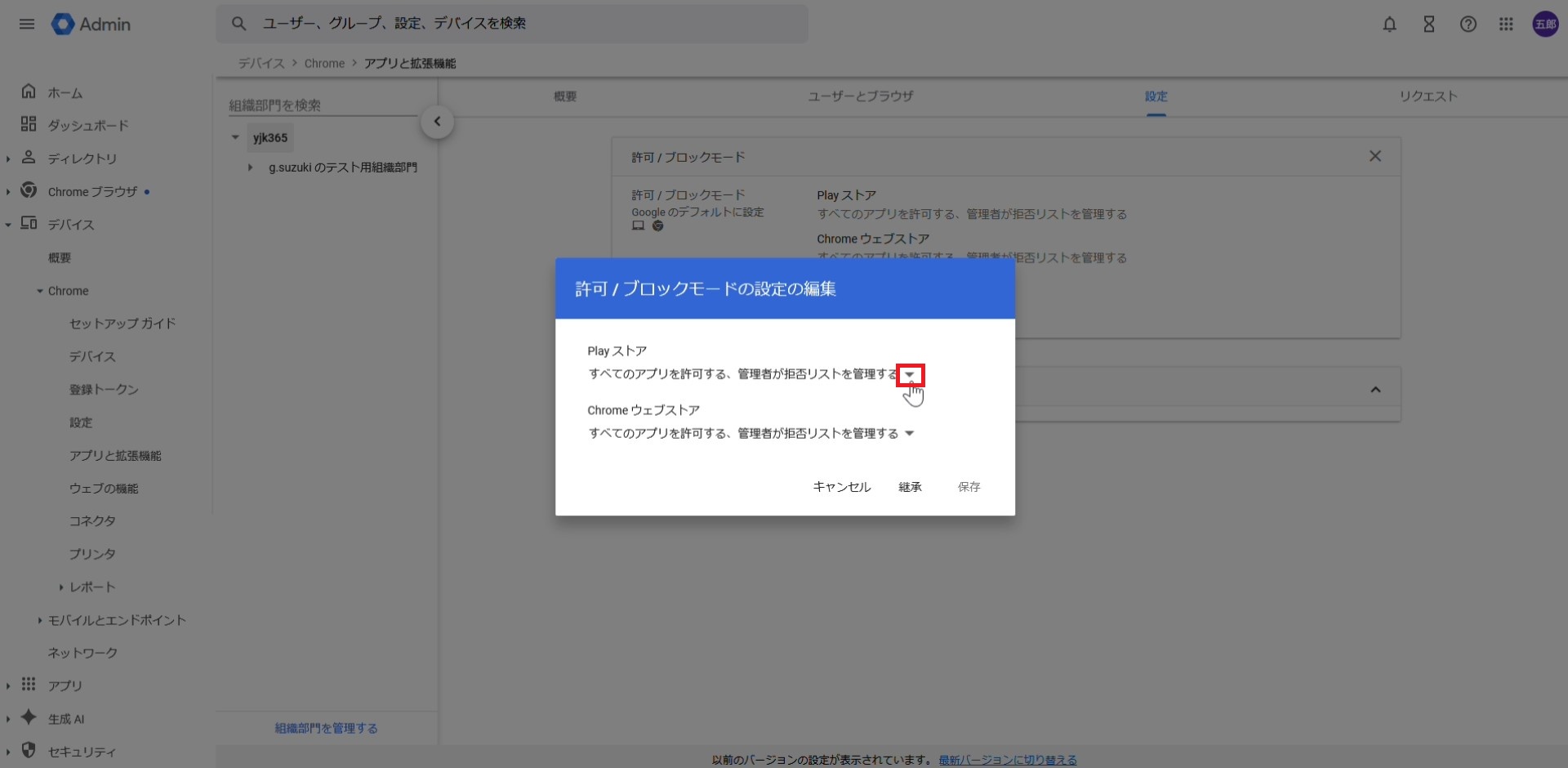Collapse the organization panel with chevron button
Image resolution: width=1568 pixels, height=768 pixels.
[437, 122]
